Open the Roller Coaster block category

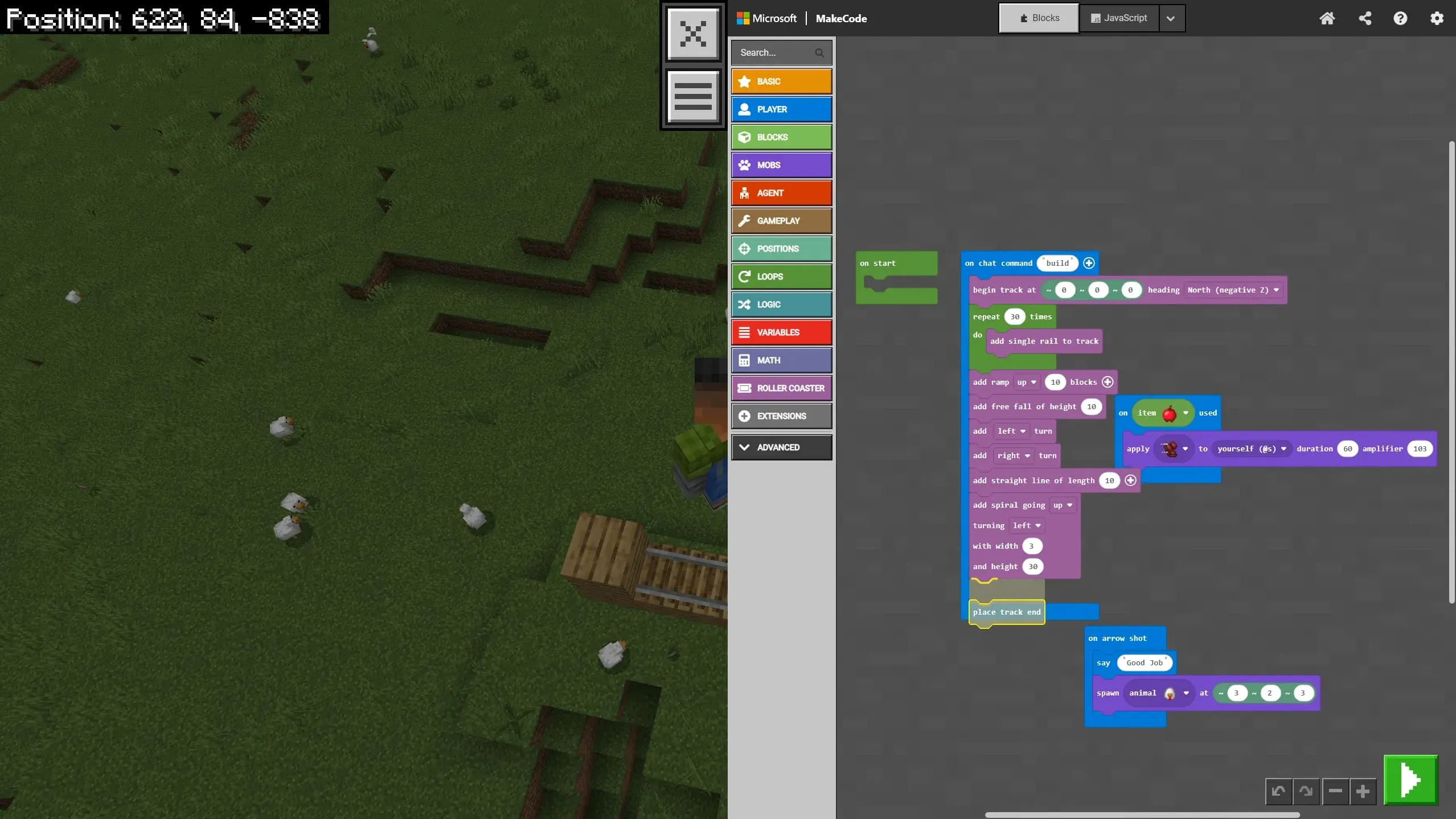[781, 388]
